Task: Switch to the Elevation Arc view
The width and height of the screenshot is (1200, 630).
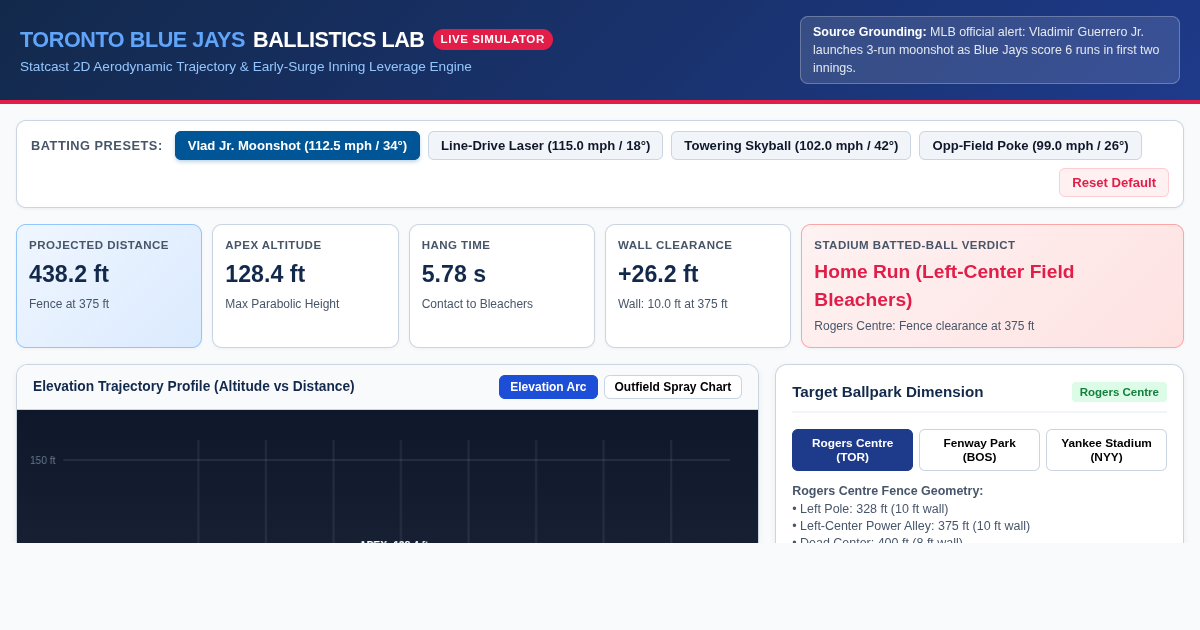Action: pos(548,387)
